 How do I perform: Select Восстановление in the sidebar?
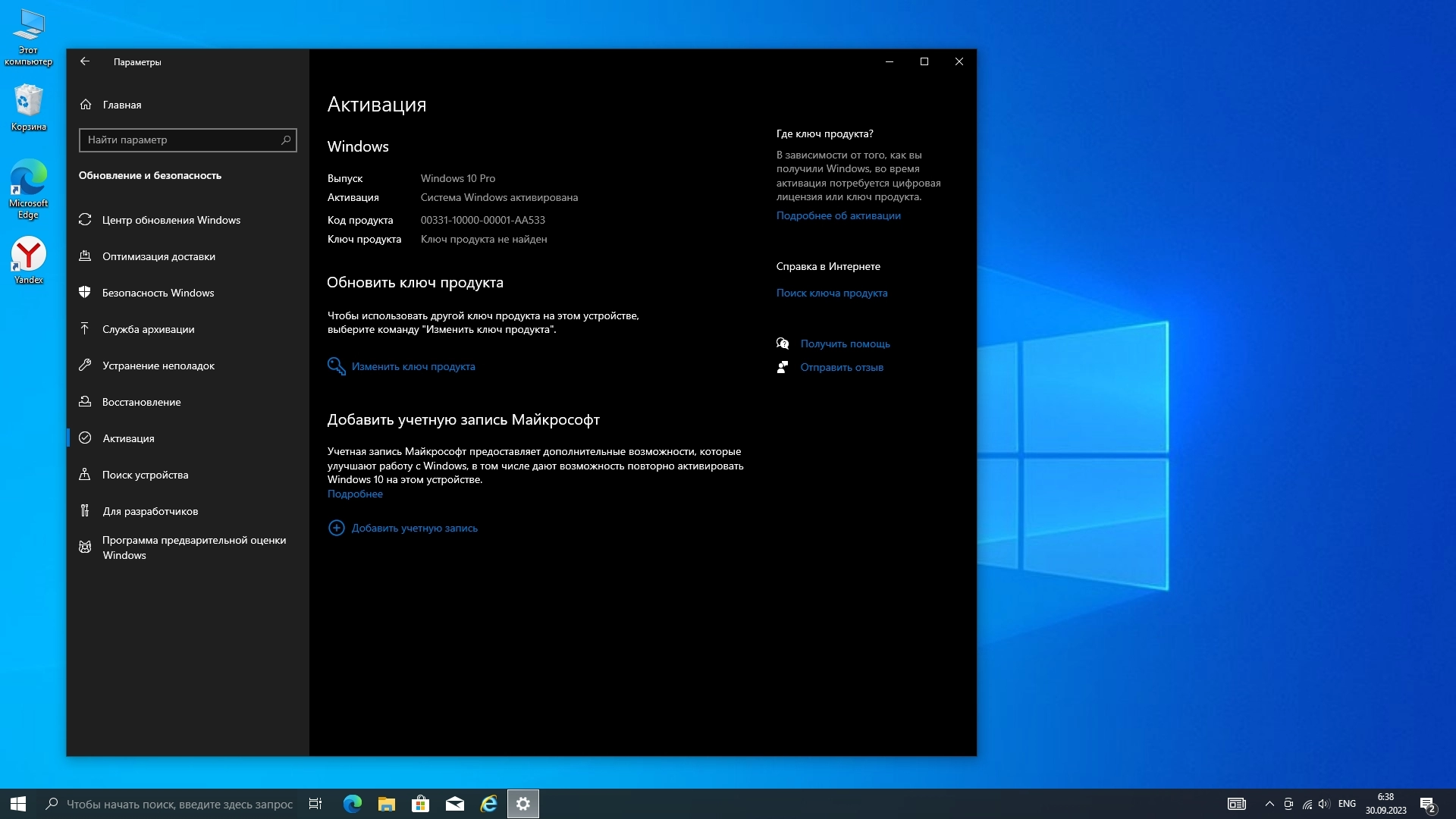coord(141,402)
